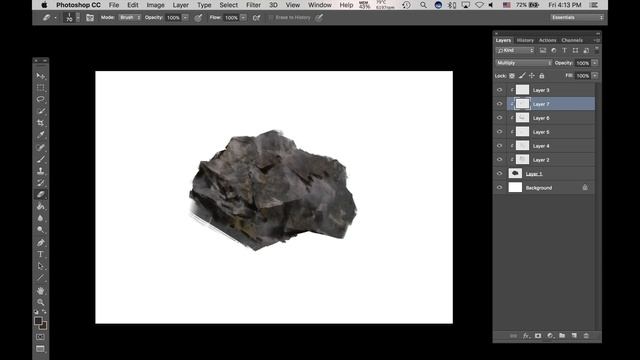This screenshot has height=360, width=640.
Task: Click the foreground color swatch
Action: pyautogui.click(x=38, y=321)
